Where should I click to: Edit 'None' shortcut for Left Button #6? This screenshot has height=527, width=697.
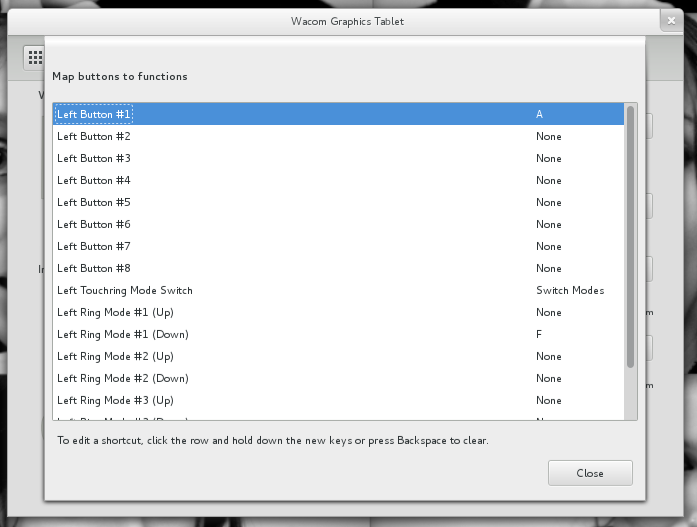549,224
